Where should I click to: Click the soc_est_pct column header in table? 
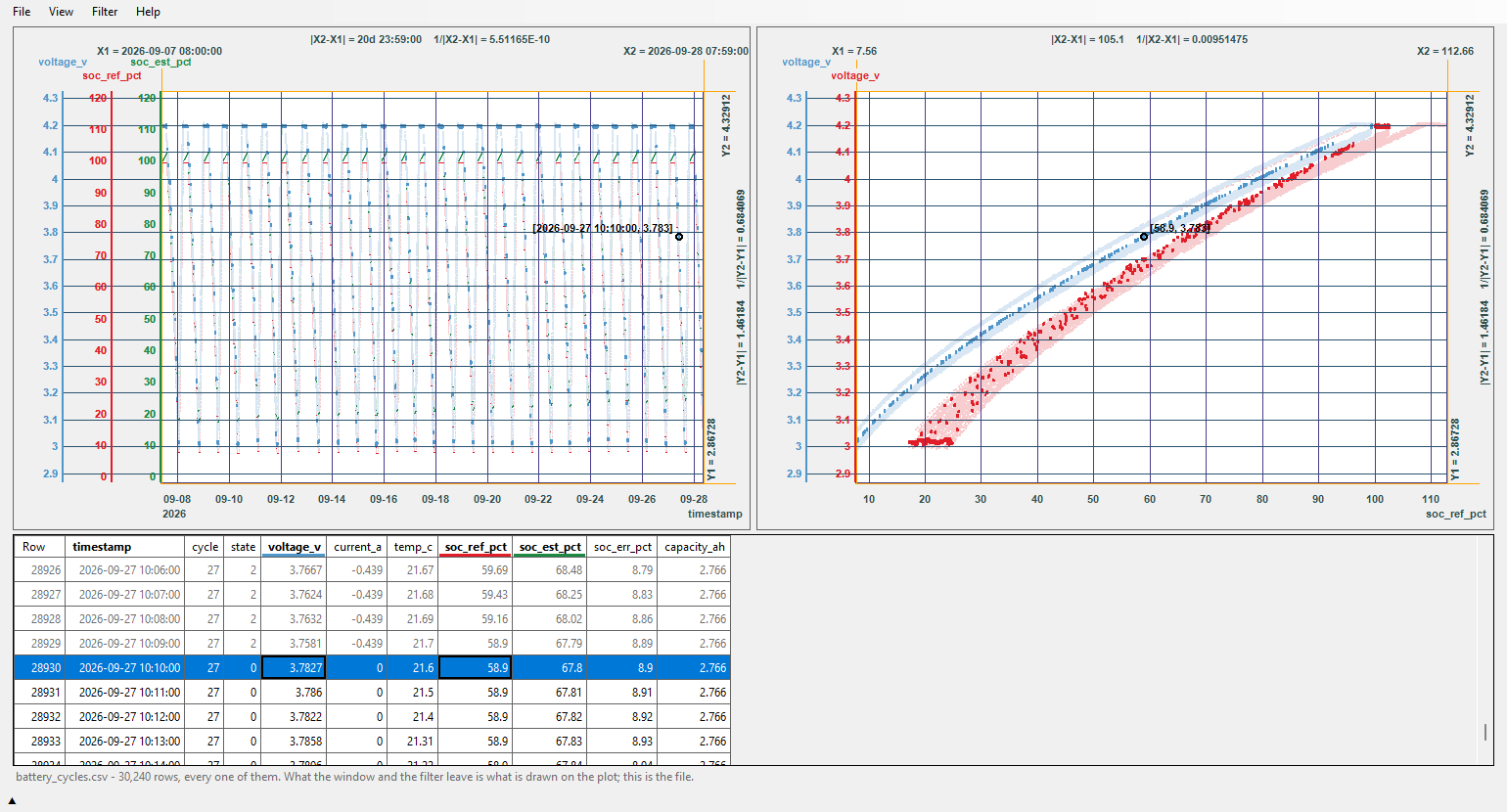[x=550, y=547]
